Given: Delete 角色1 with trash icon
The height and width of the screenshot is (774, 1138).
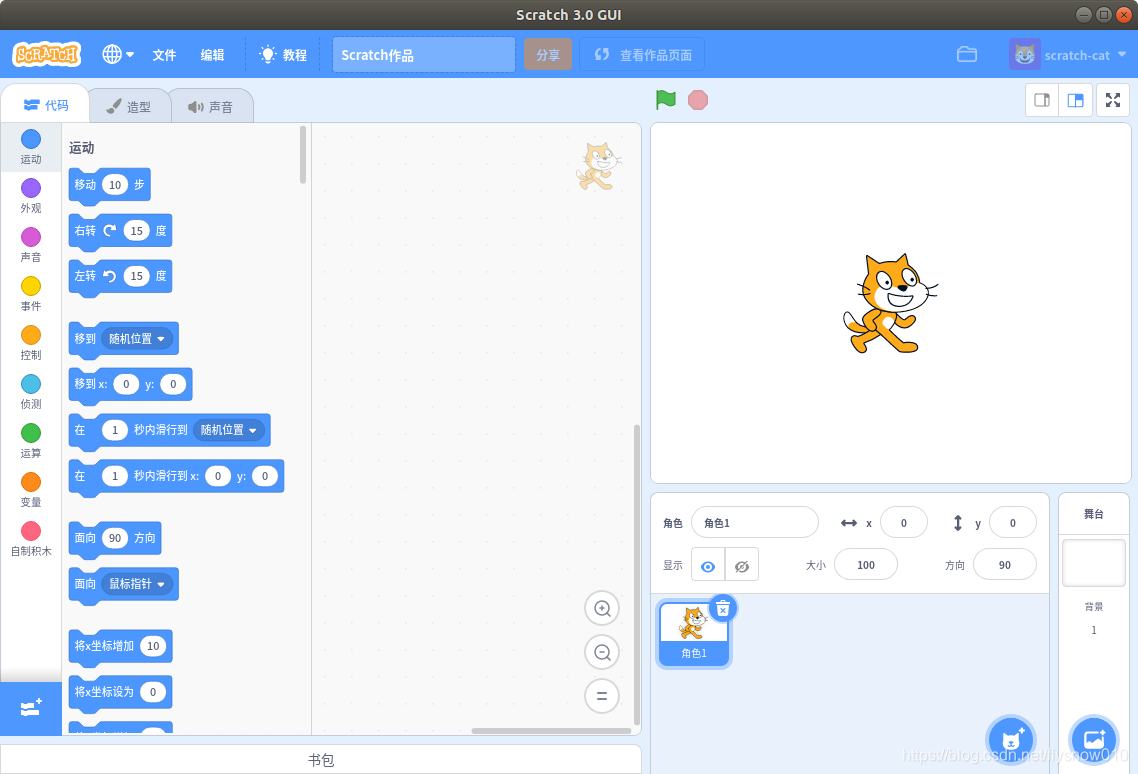Looking at the screenshot, I should coord(723,609).
